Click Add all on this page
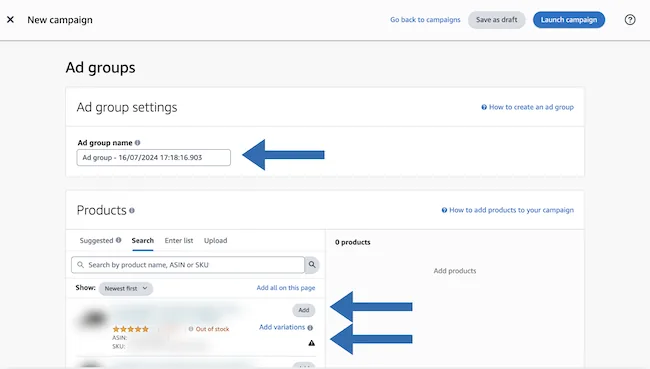Image resolution: width=650 pixels, height=369 pixels. 286,288
